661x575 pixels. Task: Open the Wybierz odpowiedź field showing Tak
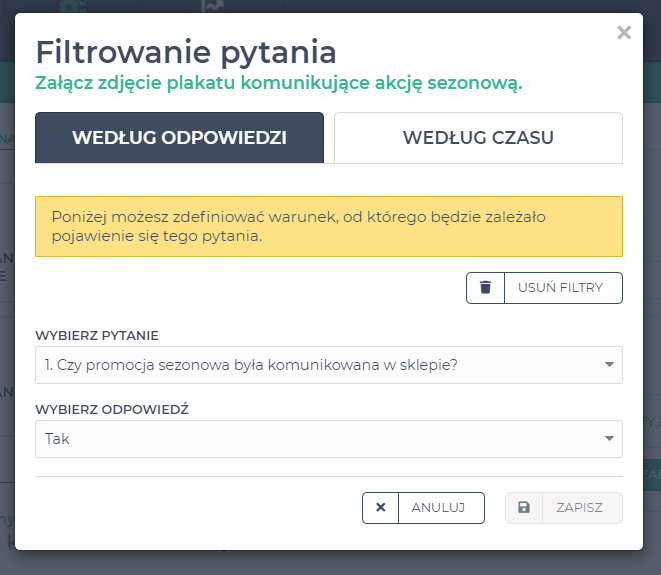pos(320,439)
